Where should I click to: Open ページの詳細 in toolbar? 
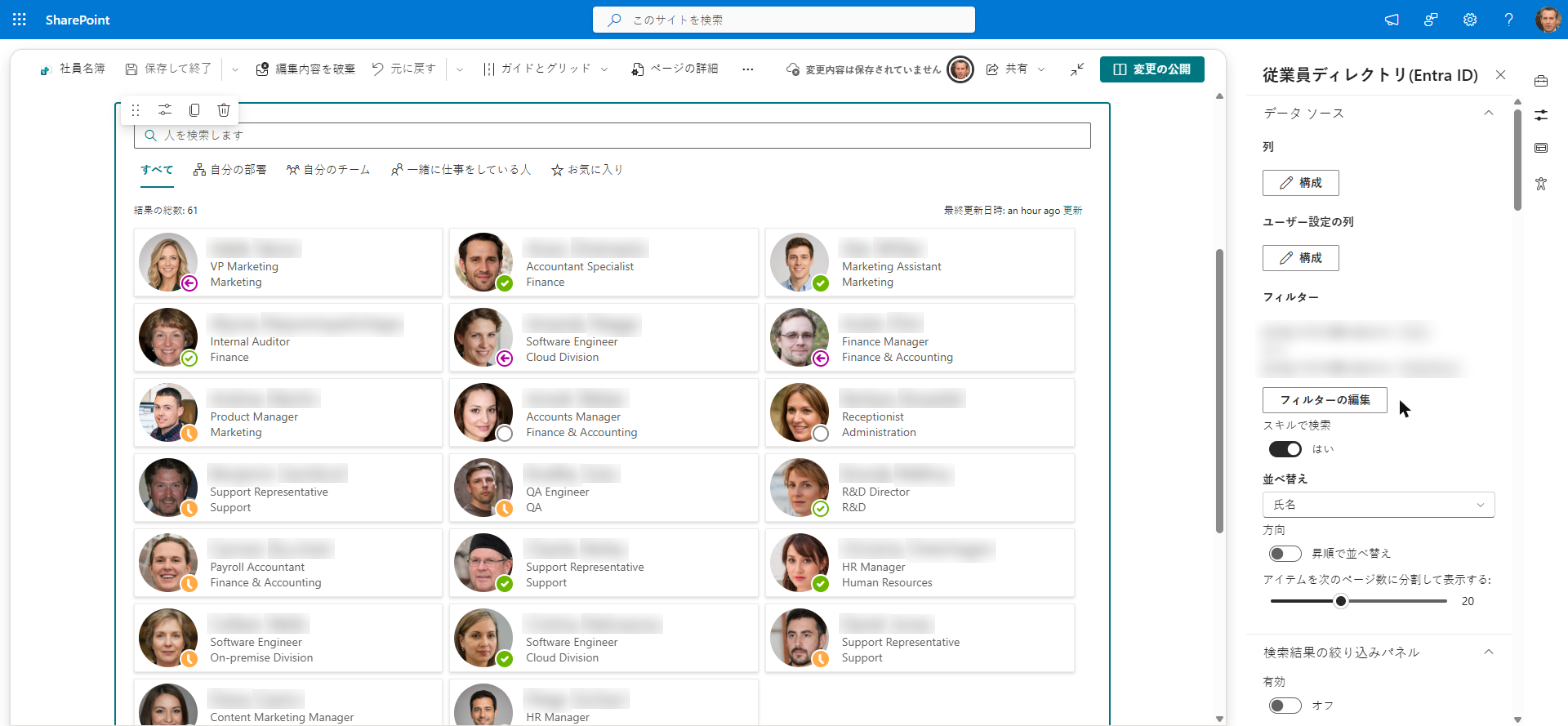(x=674, y=69)
